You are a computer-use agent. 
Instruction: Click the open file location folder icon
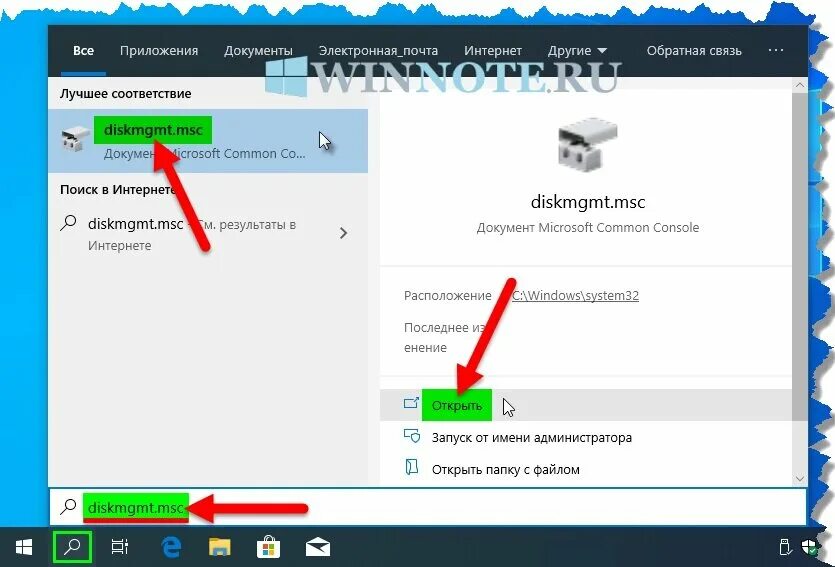[x=412, y=467]
